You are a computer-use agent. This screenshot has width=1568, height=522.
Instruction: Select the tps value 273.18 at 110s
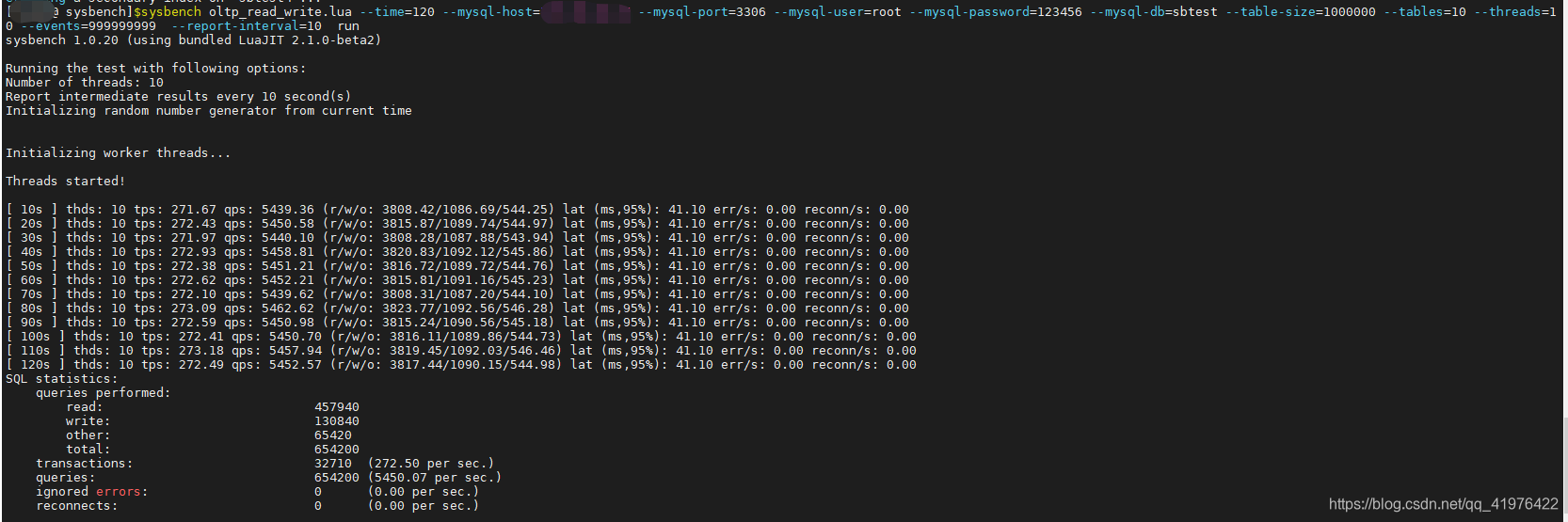[x=201, y=351]
